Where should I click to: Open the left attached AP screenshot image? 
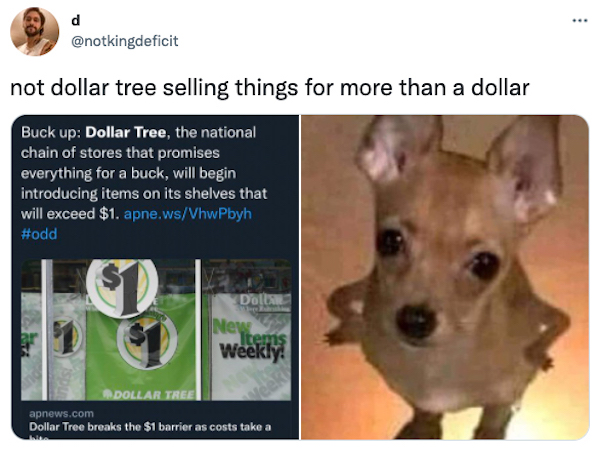tap(155, 277)
